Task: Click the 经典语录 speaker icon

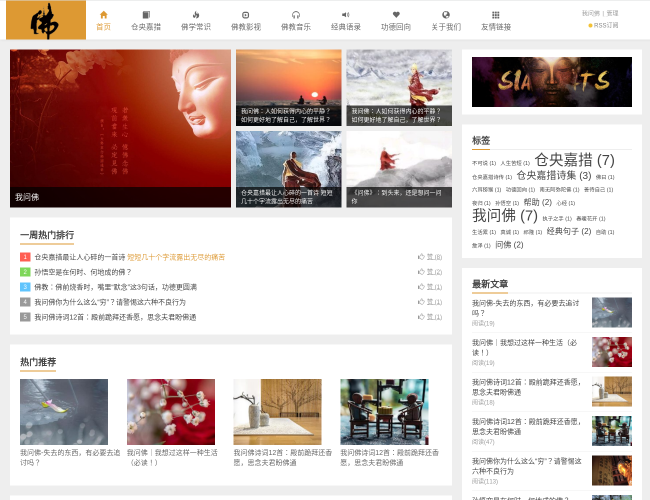Action: tap(346, 15)
